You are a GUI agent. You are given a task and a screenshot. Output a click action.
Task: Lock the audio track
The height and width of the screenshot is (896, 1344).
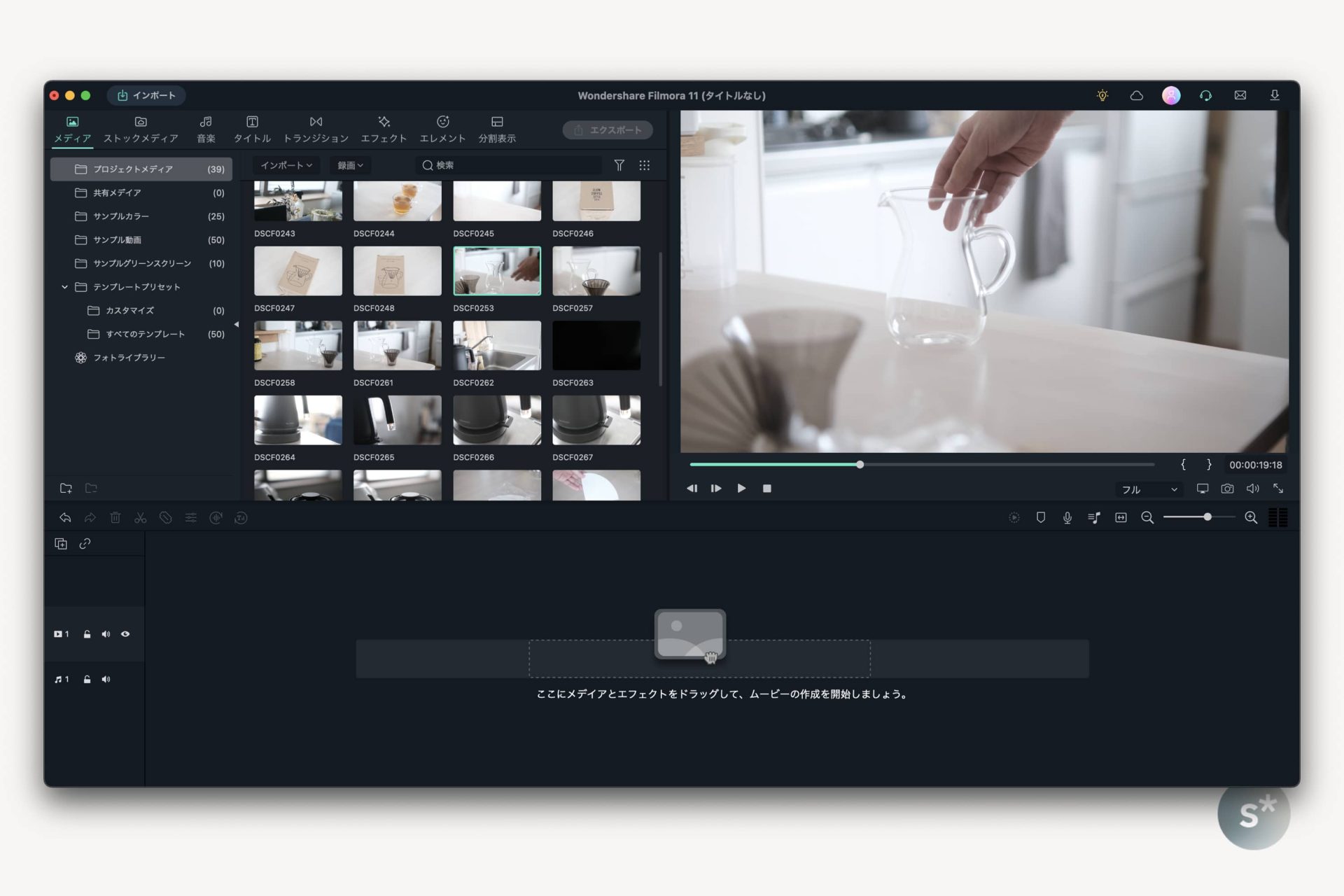pos(87,679)
